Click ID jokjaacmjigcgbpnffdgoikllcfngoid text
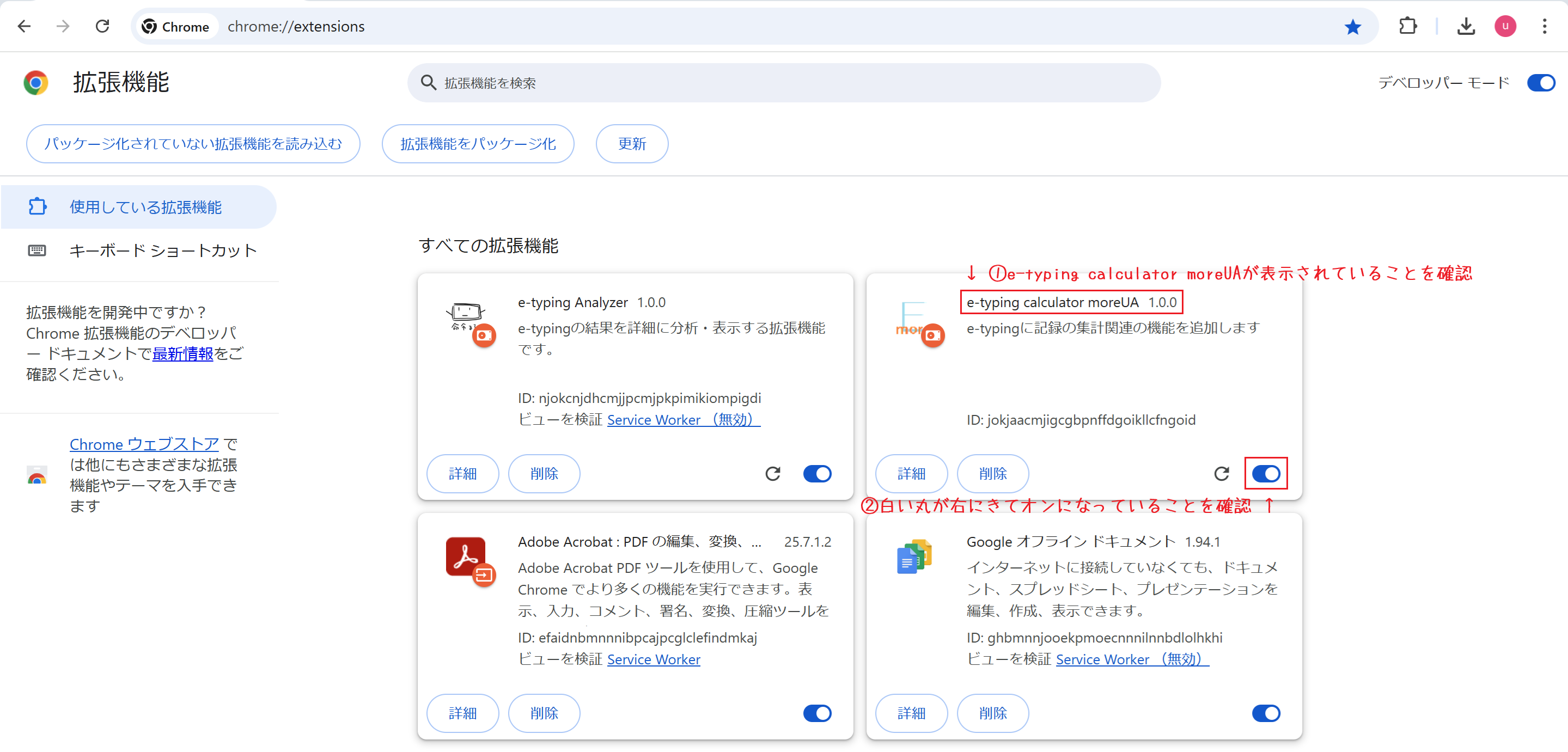 1081,419
